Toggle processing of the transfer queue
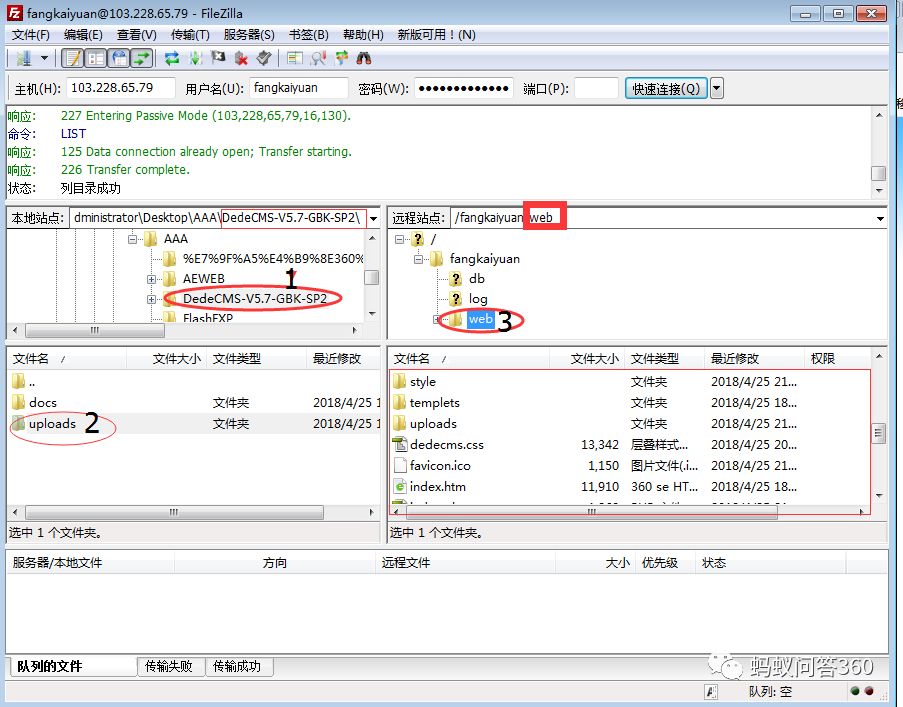903x707 pixels. (x=195, y=58)
